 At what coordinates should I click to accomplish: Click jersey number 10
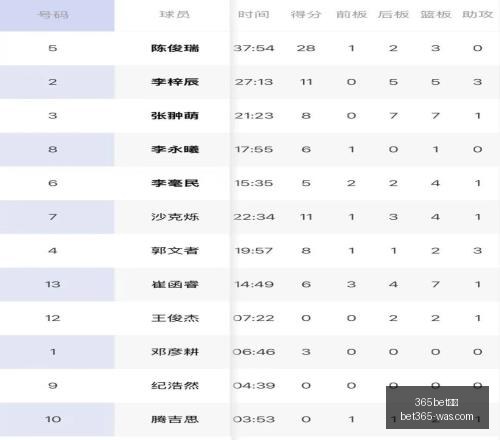coord(53,419)
